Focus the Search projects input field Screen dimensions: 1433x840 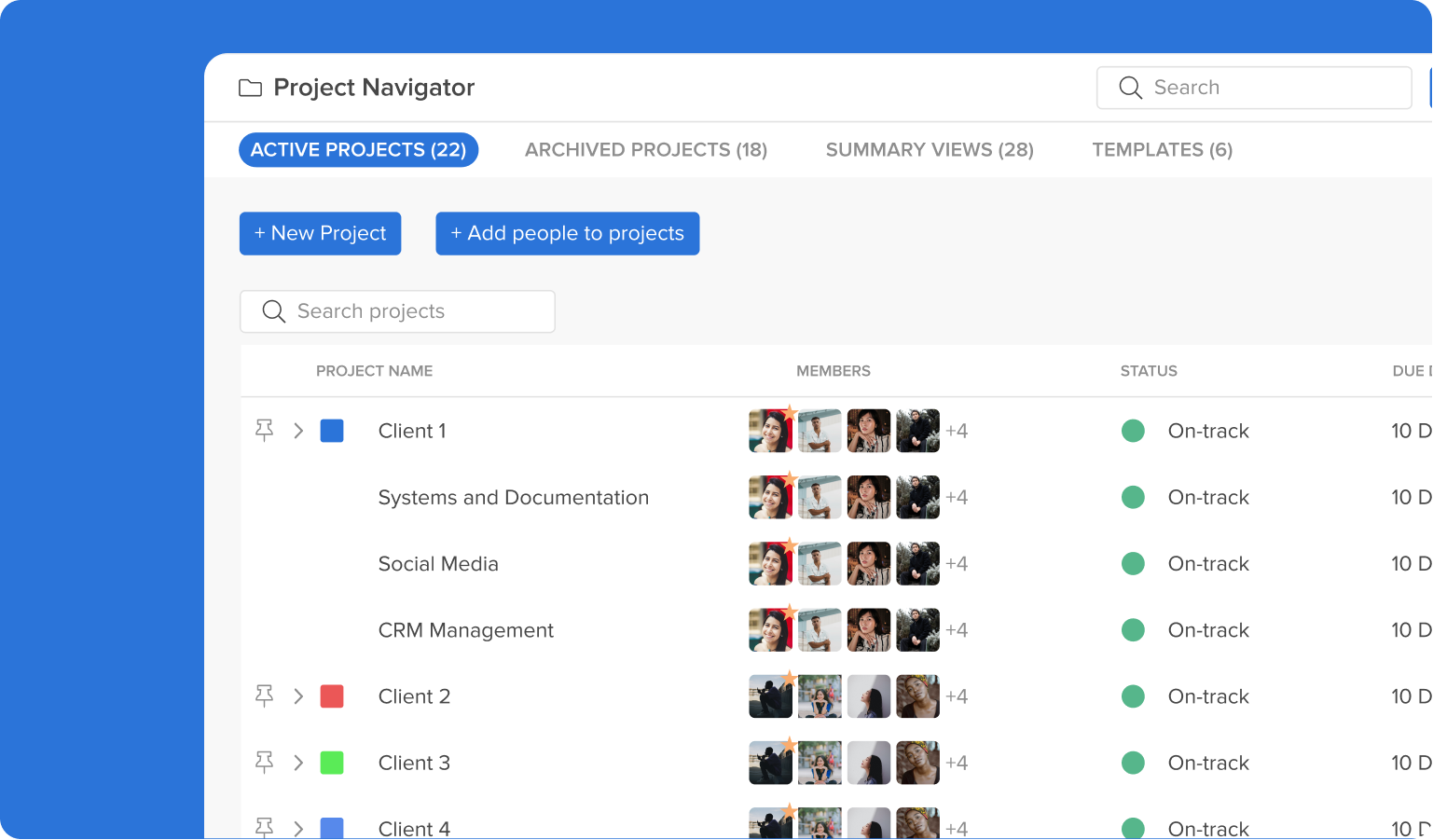coord(398,311)
